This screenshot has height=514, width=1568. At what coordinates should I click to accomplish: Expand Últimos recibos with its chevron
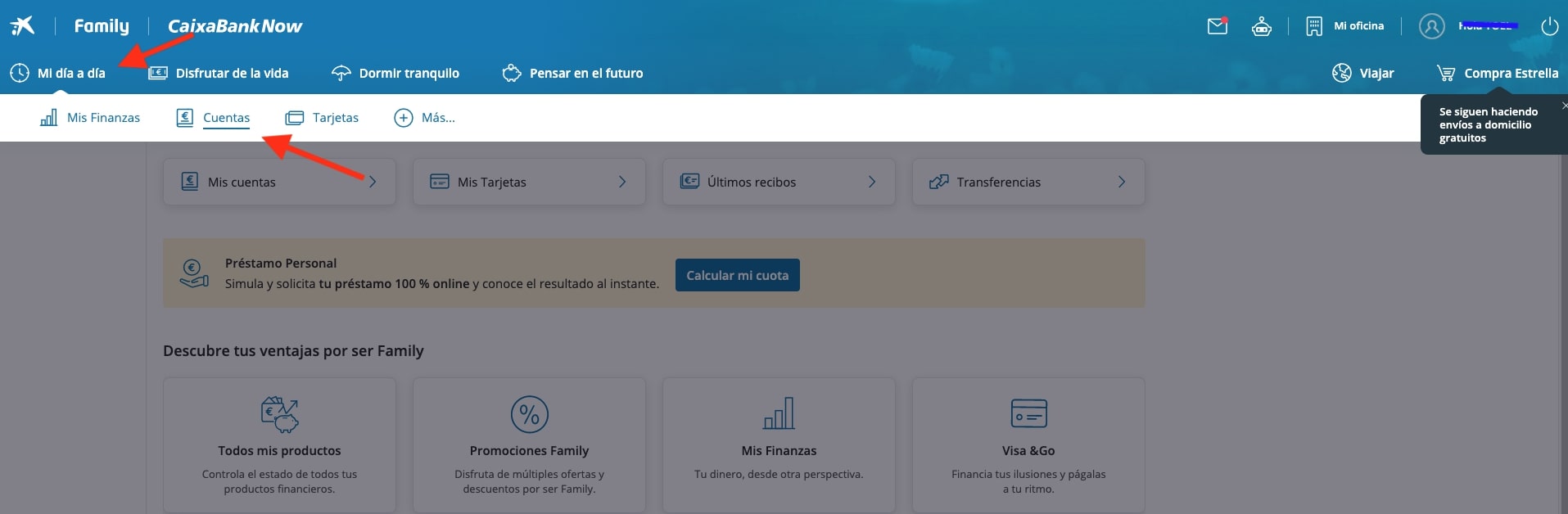(872, 182)
